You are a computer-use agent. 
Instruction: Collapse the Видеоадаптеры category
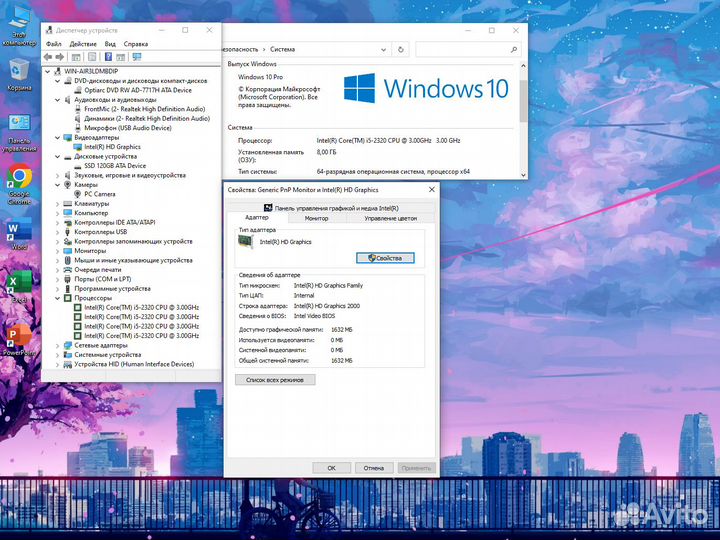[57, 137]
